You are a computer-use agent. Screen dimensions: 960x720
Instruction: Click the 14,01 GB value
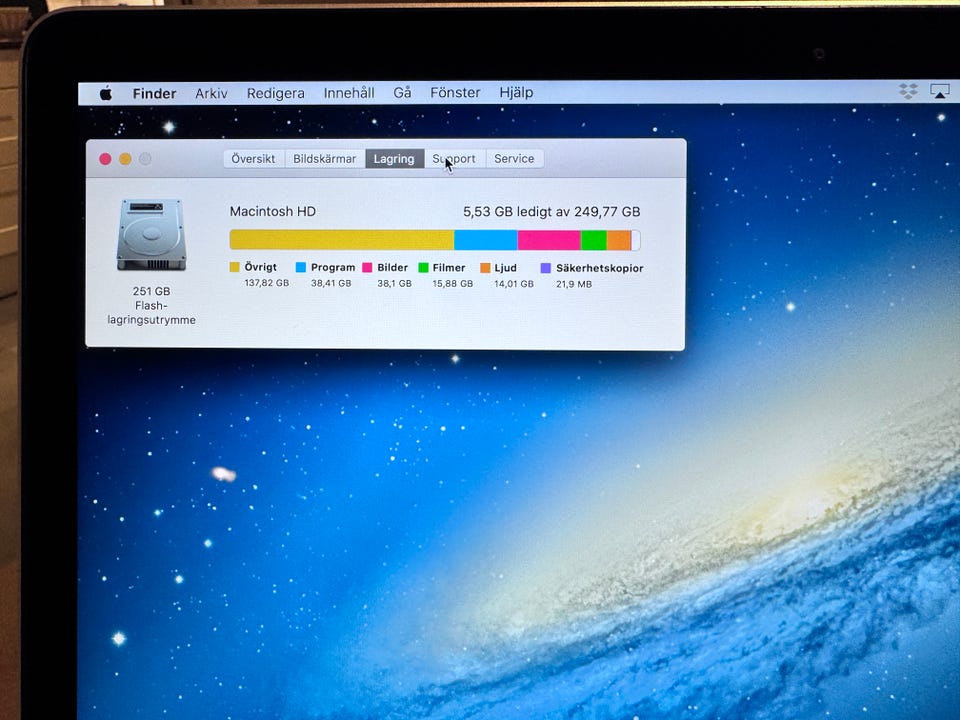tap(514, 284)
